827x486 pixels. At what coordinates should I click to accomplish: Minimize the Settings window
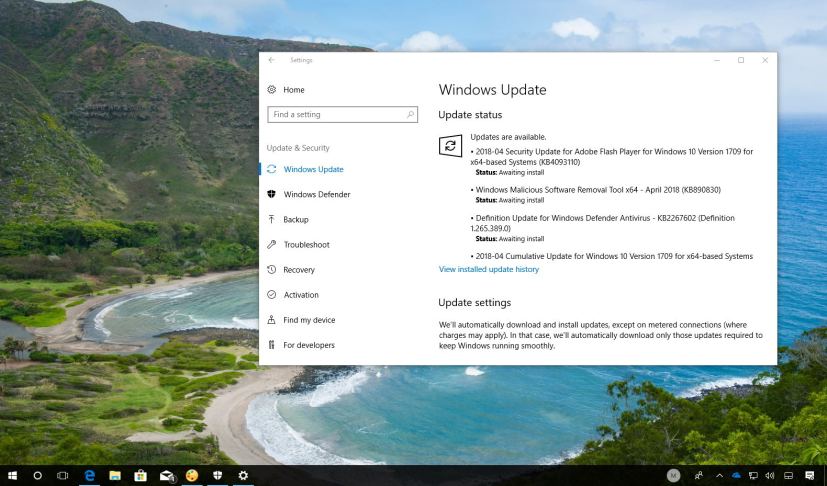tap(717, 60)
